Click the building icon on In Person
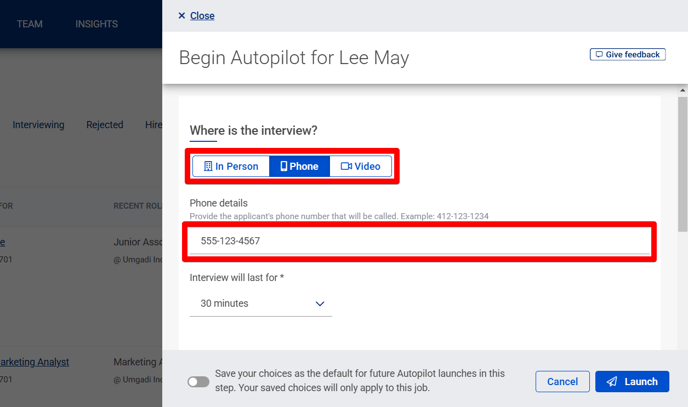688x407 pixels. (208, 166)
